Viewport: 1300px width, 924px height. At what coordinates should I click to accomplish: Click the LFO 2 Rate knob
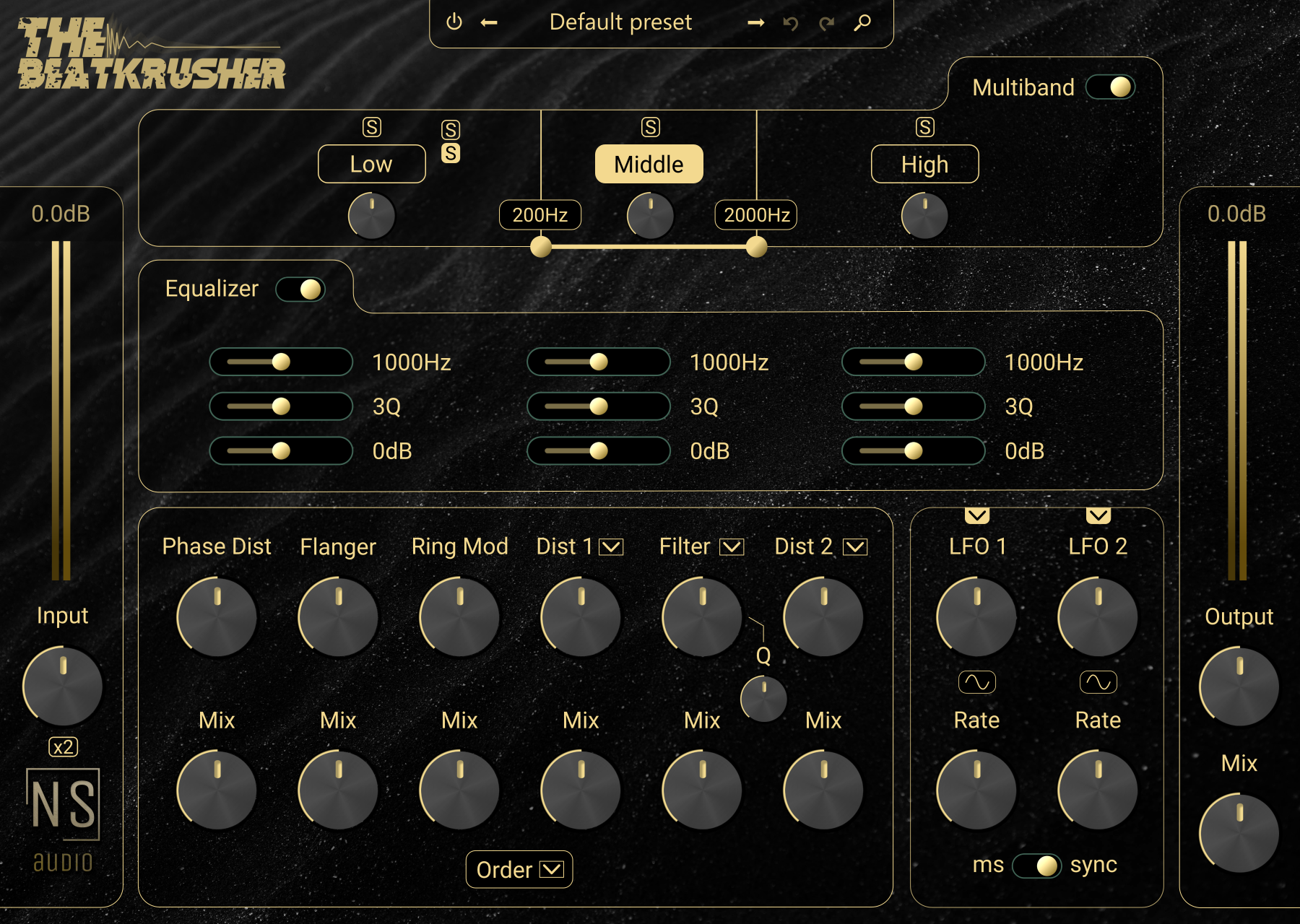coord(1098,790)
